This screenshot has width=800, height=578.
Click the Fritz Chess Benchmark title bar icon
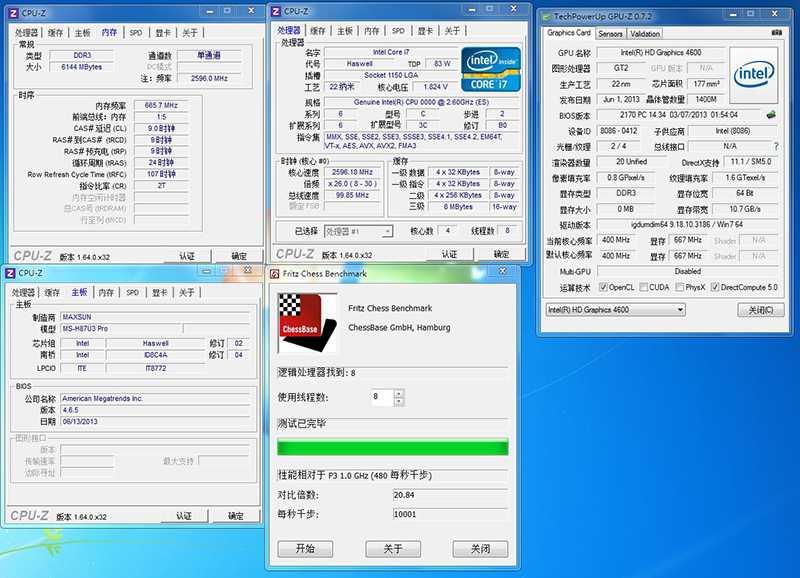274,273
